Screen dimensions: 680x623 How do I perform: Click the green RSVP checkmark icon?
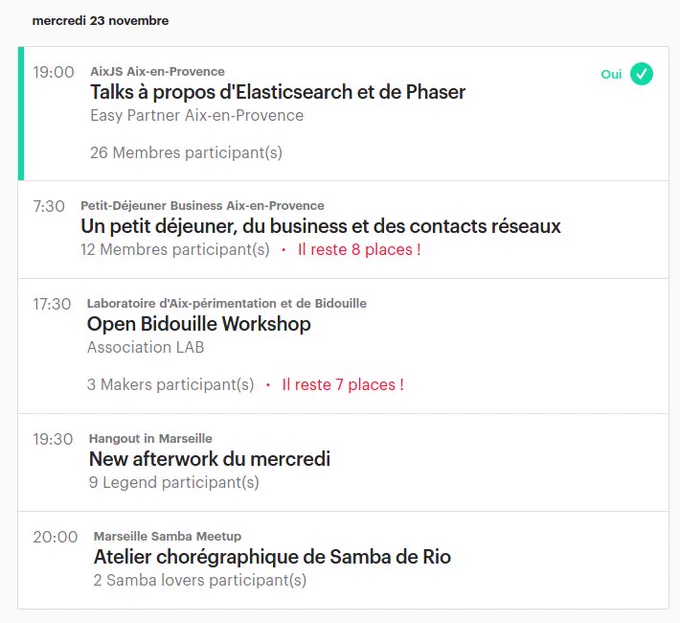[641, 74]
